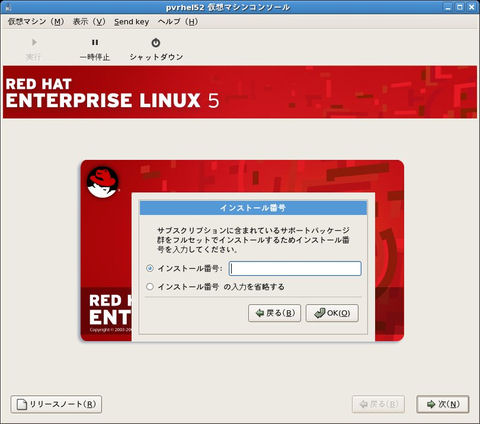The width and height of the screenshot is (480, 424).
Task: Click the 戻る(B) button inside the dialog
Action: click(274, 313)
